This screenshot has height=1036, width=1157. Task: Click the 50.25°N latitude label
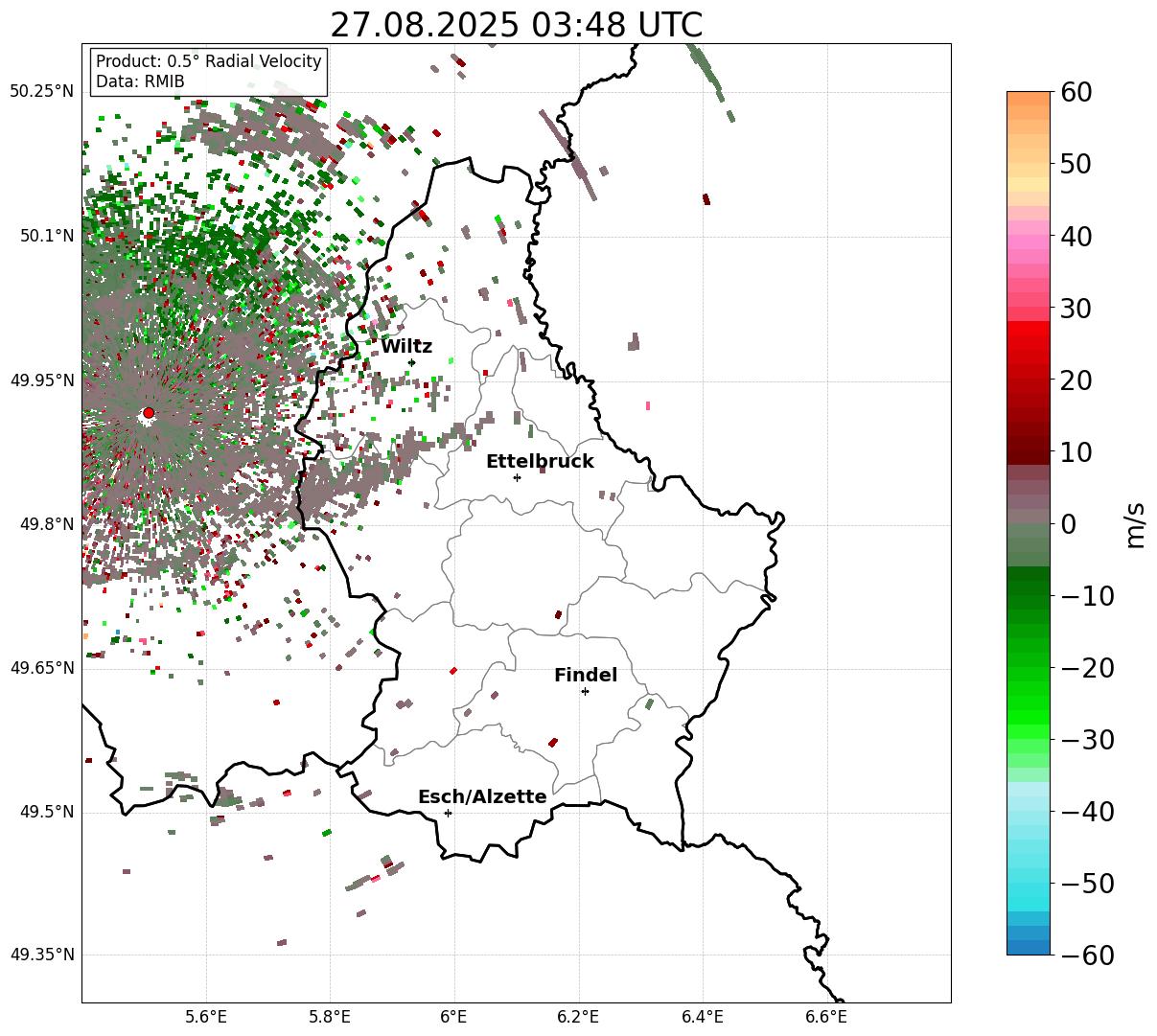42,91
